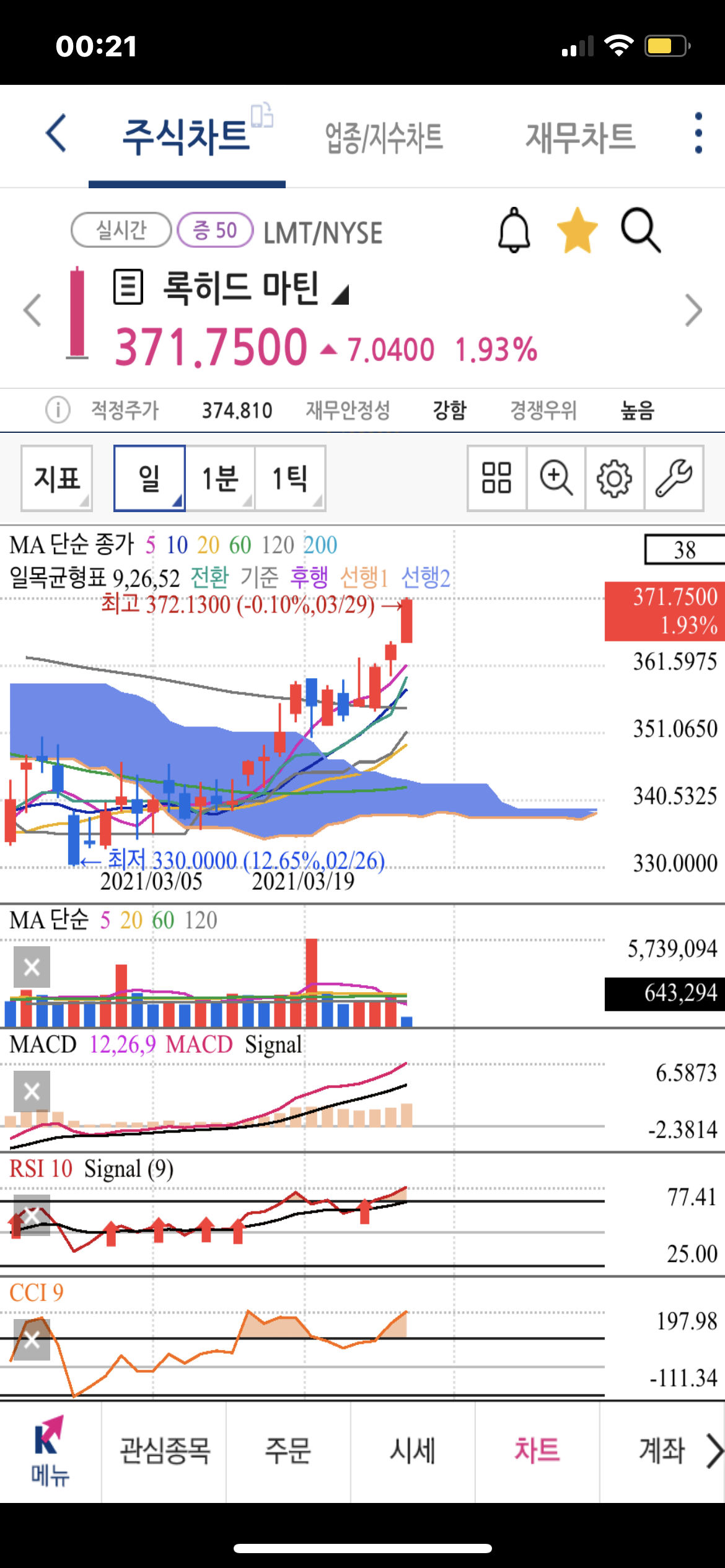Tap the 선행1 Ichimoku legend label
This screenshot has width=725, height=1568.
point(364,578)
